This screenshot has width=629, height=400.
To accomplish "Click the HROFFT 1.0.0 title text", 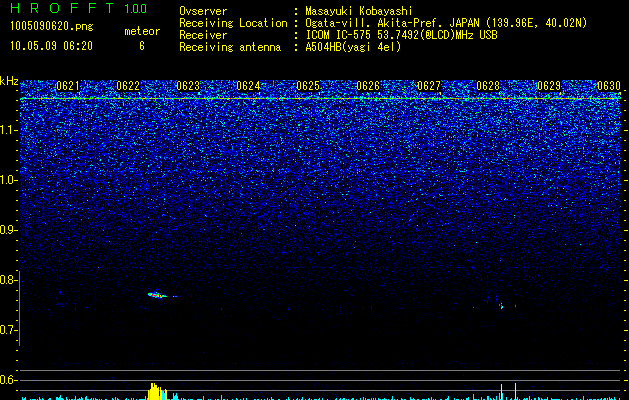I will tap(79, 8).
